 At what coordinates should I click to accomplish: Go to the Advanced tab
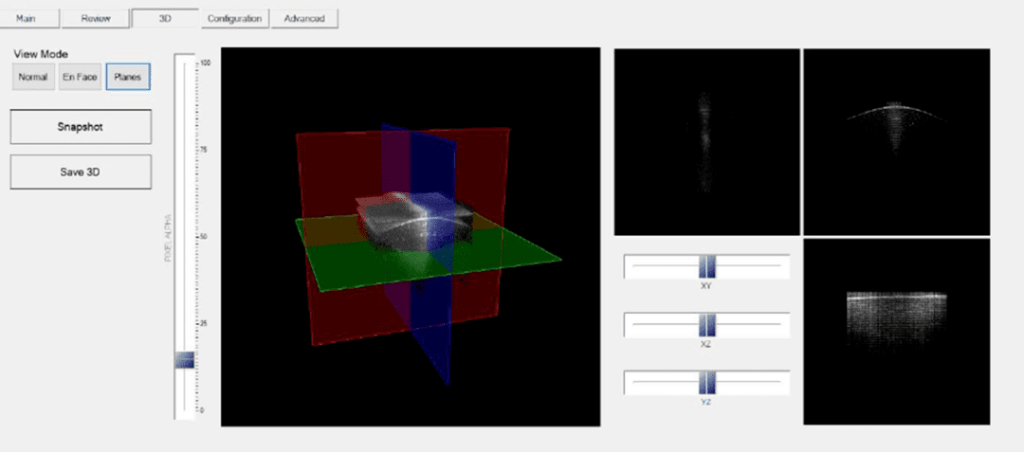click(304, 18)
